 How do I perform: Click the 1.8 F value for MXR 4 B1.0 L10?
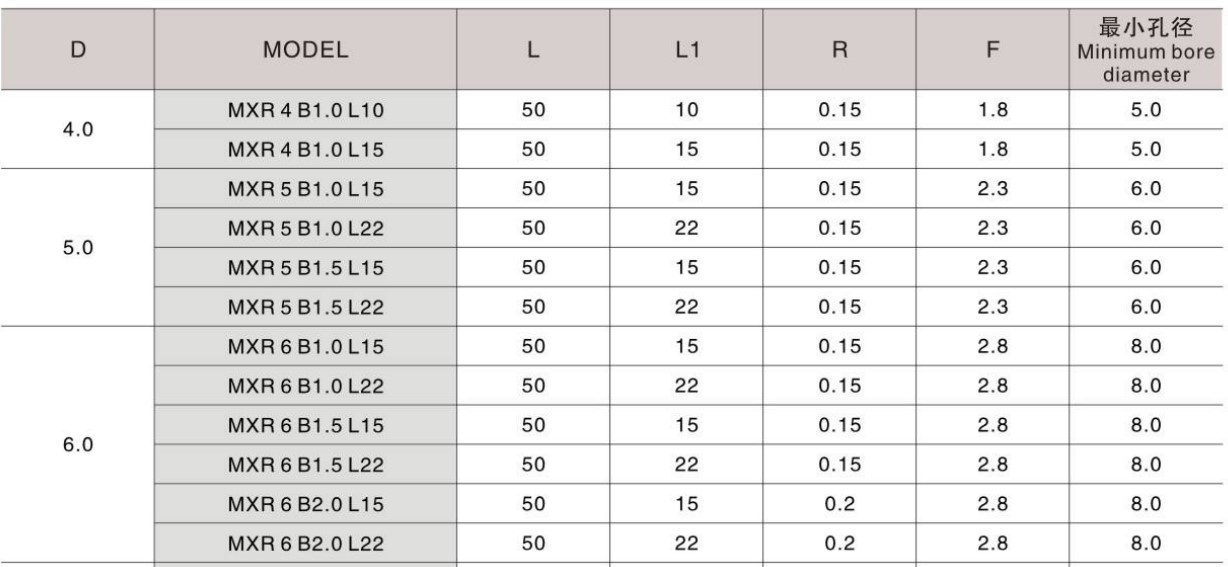[x=992, y=110]
